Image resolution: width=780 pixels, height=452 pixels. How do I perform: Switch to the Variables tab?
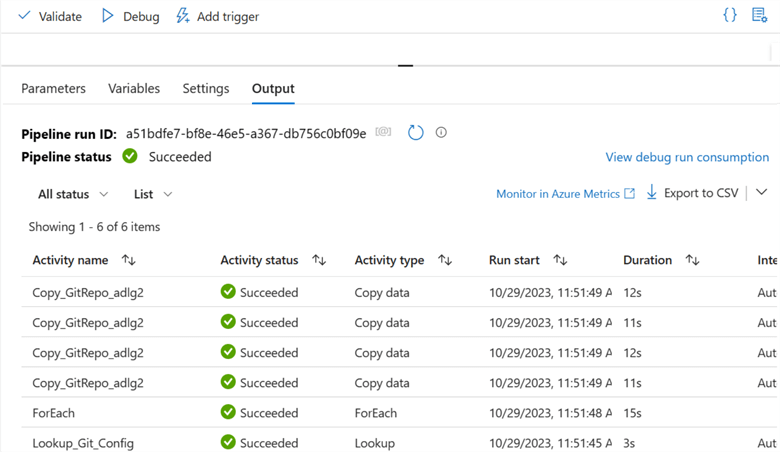(x=134, y=88)
